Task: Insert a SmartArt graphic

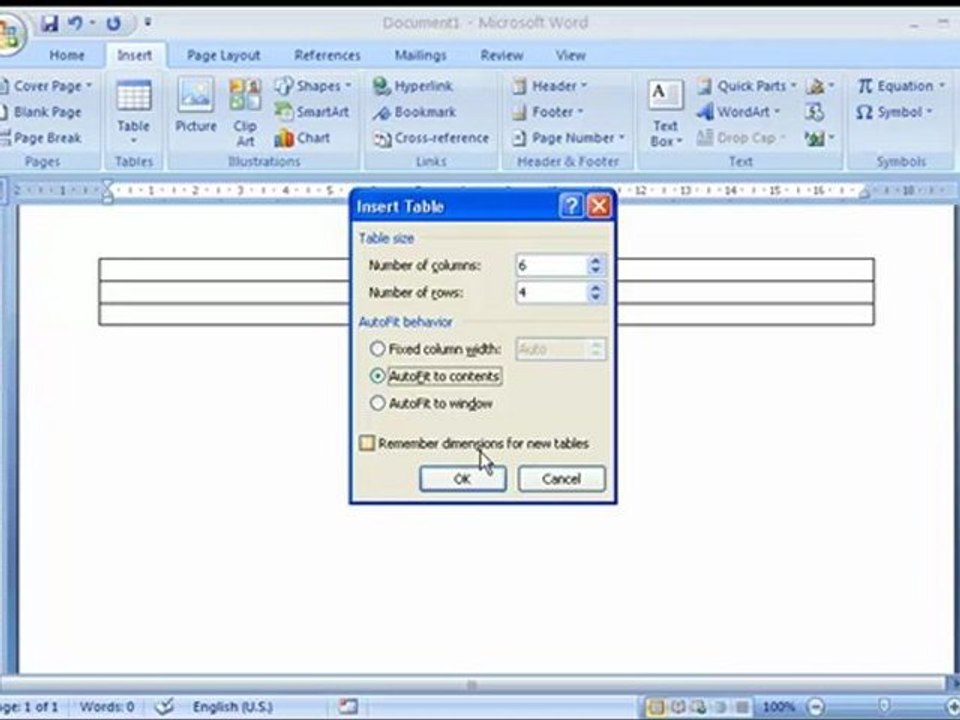Action: coord(312,111)
